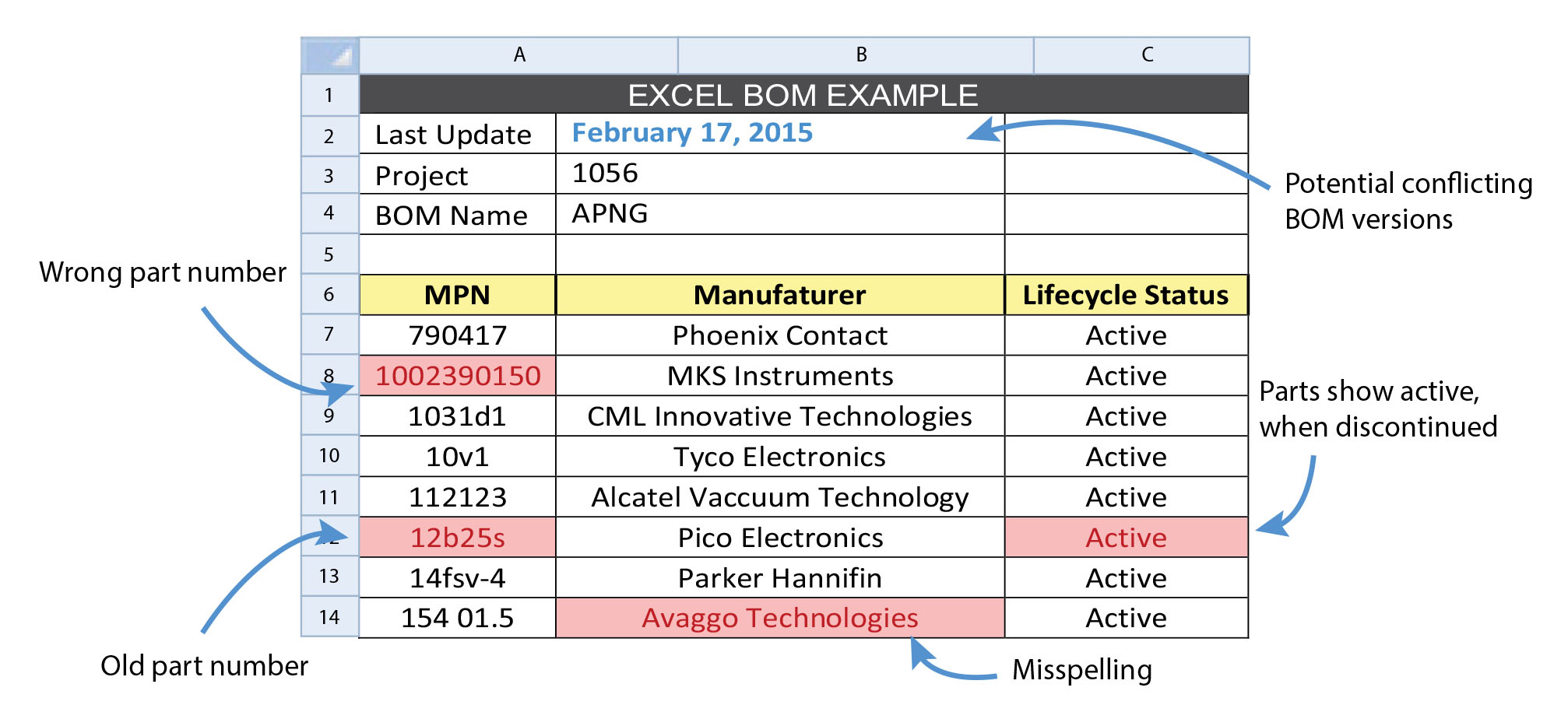
Task: Select row 7 header
Action: pos(330,335)
